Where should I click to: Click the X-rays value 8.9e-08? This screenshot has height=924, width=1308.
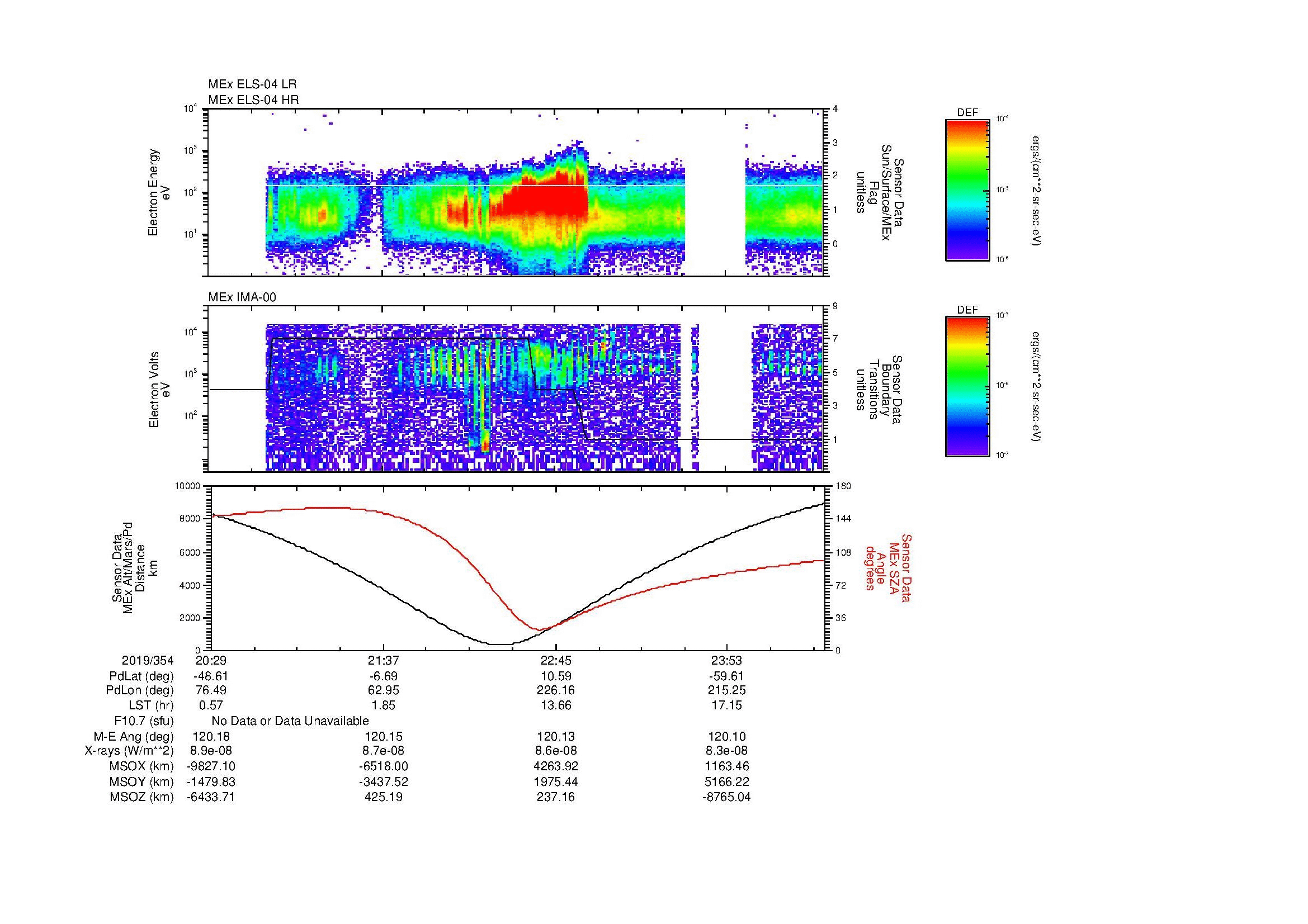[211, 751]
